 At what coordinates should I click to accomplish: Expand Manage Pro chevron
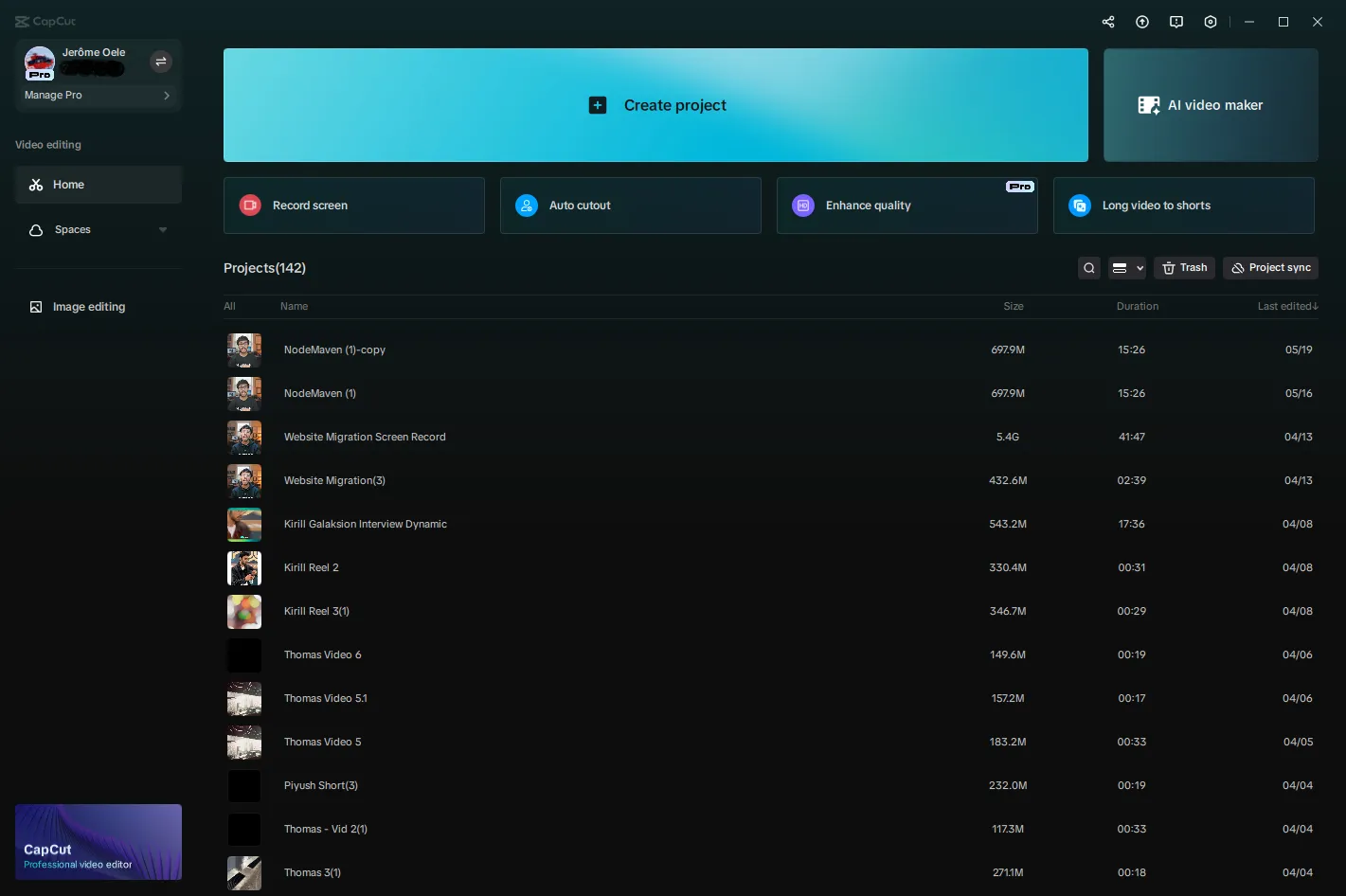coord(167,96)
